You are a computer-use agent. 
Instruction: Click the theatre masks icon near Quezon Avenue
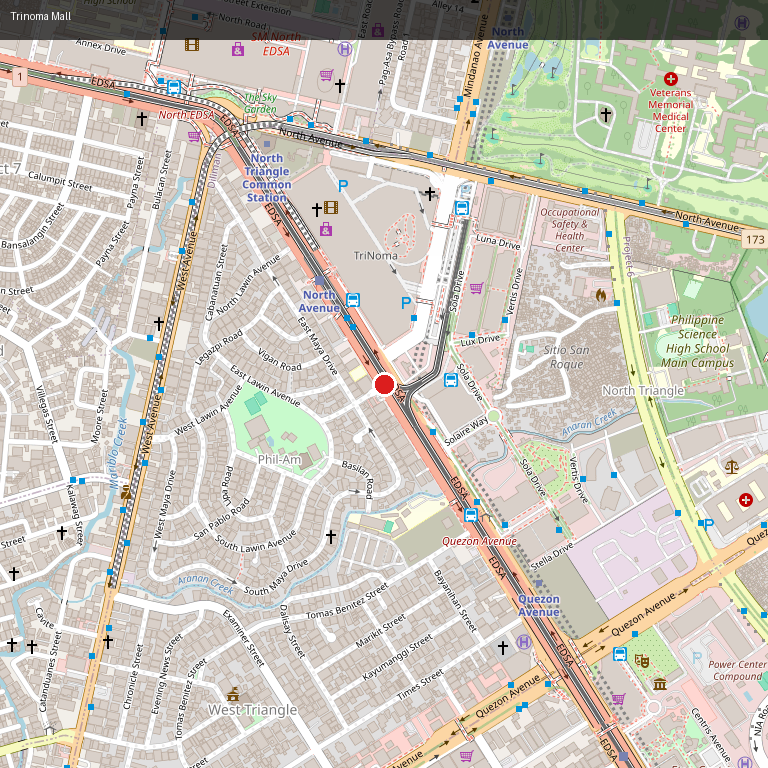pyautogui.click(x=642, y=661)
